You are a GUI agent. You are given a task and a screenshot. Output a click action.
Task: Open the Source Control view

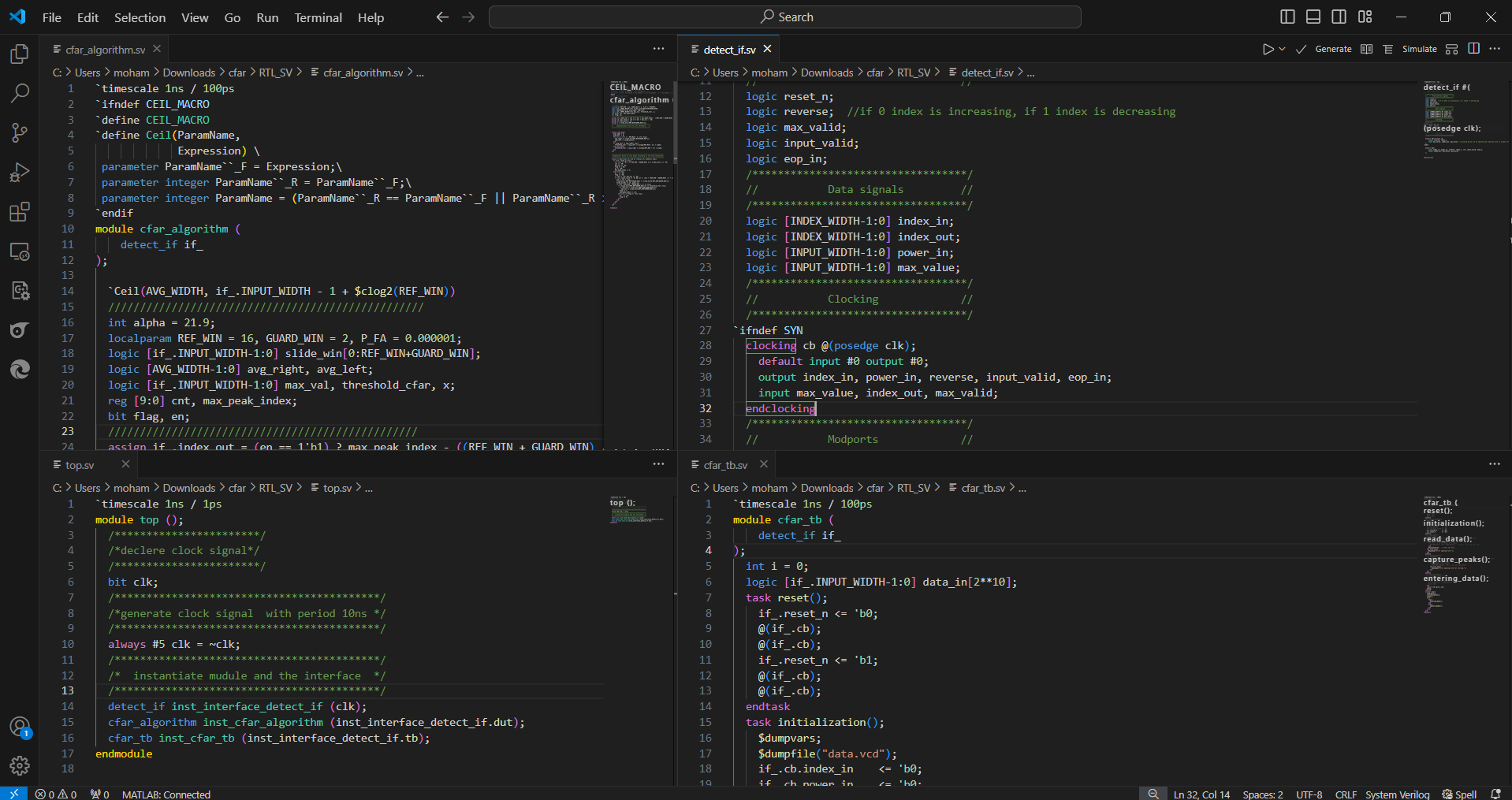[20, 132]
